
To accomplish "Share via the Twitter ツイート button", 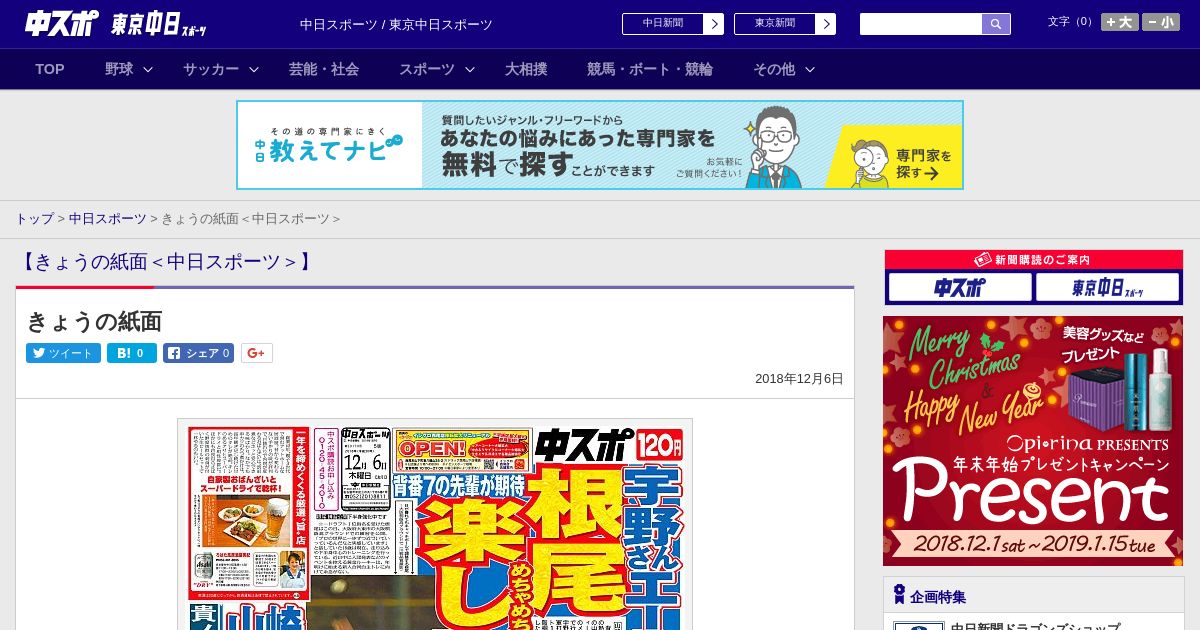I will tap(63, 353).
